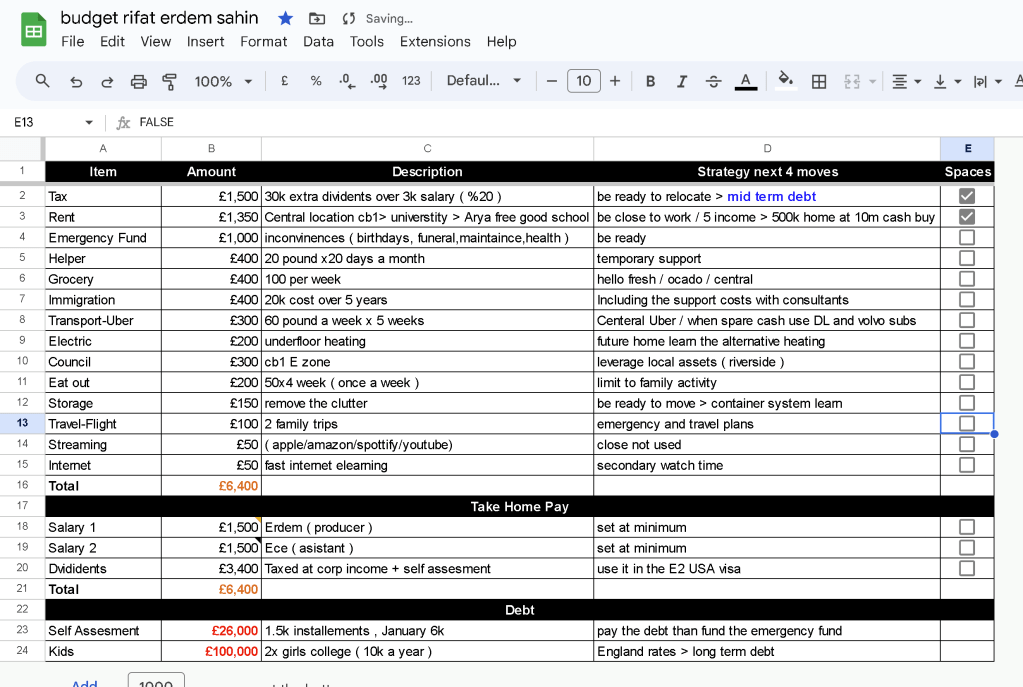1023x687 pixels.
Task: Toggle bold formatting
Action: (650, 82)
